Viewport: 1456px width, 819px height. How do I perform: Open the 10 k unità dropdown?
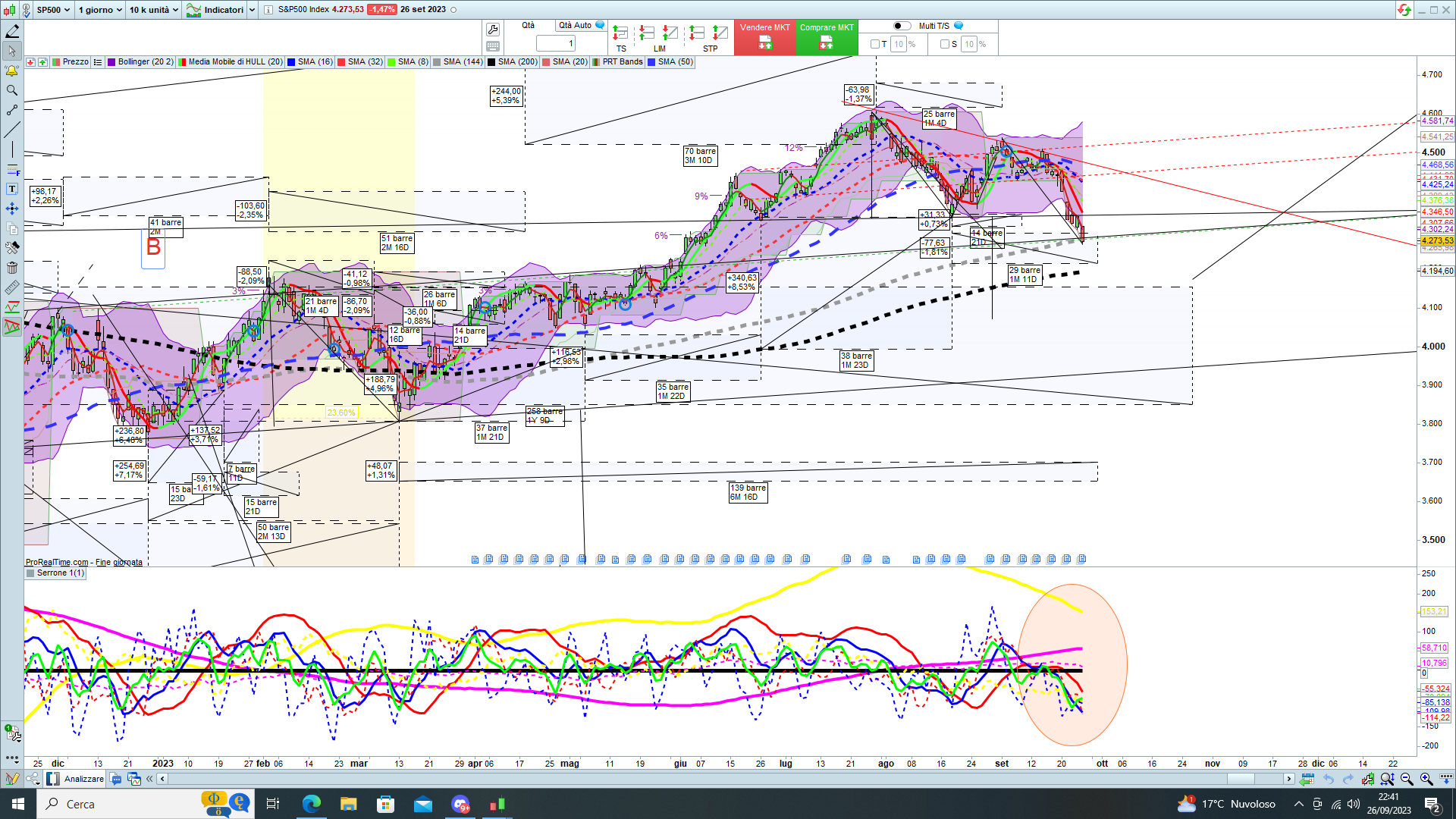pyautogui.click(x=153, y=10)
